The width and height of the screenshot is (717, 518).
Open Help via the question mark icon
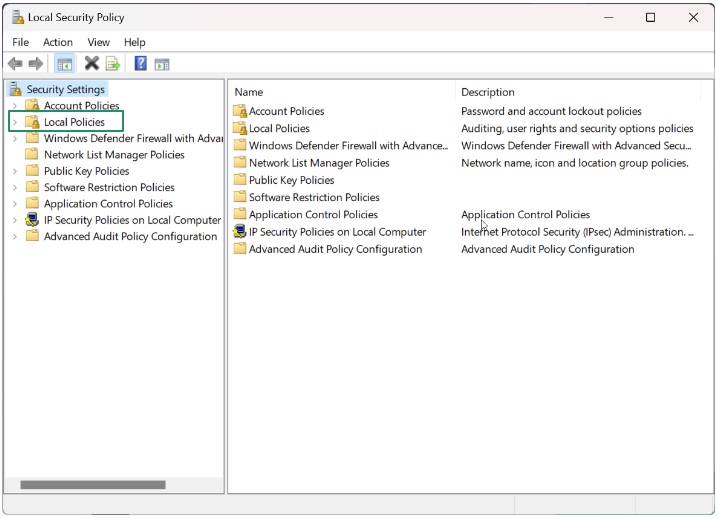(x=140, y=63)
